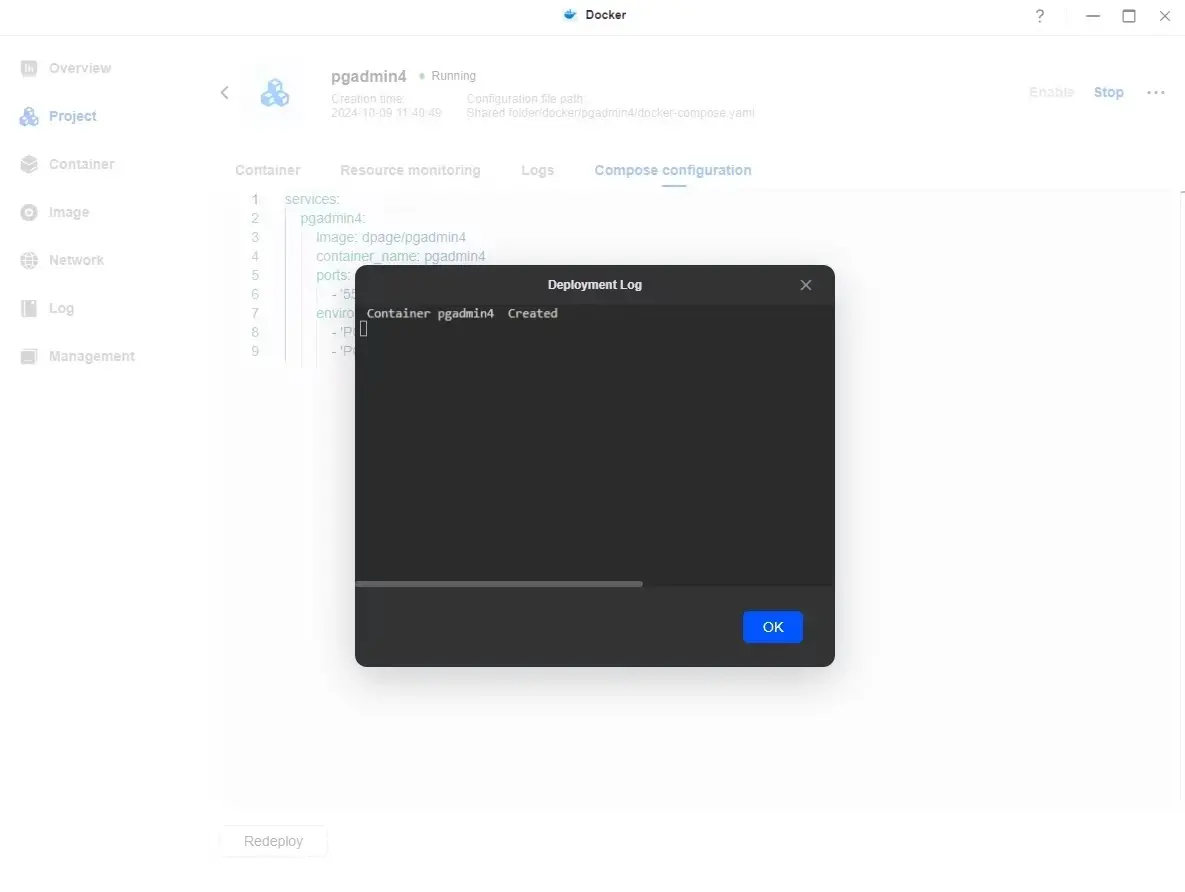Viewport: 1185px width, 892px height.
Task: Click the pgadmin4 project cubes icon
Action: pos(274,93)
